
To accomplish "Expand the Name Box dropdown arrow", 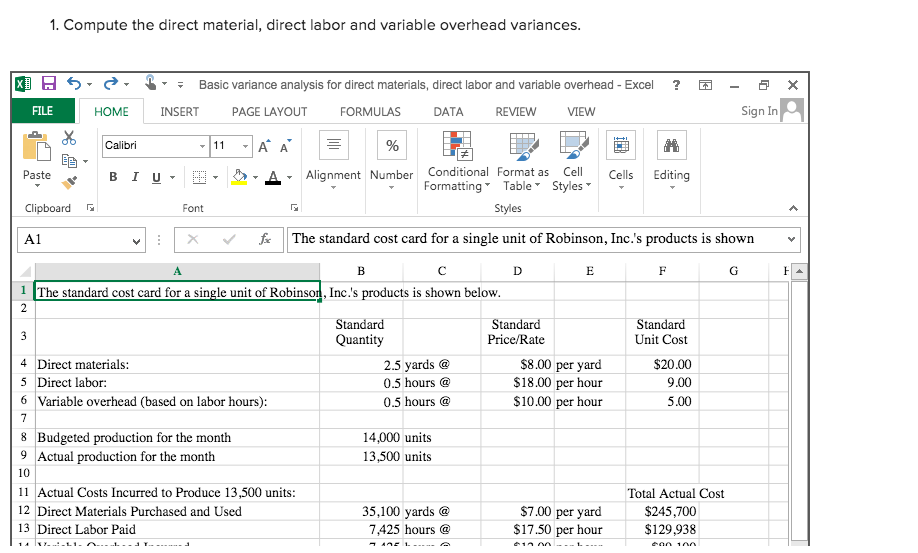I will pyautogui.click(x=138, y=240).
